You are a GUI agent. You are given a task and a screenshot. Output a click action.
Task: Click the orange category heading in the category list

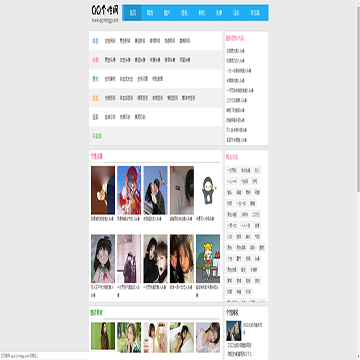[95, 98]
